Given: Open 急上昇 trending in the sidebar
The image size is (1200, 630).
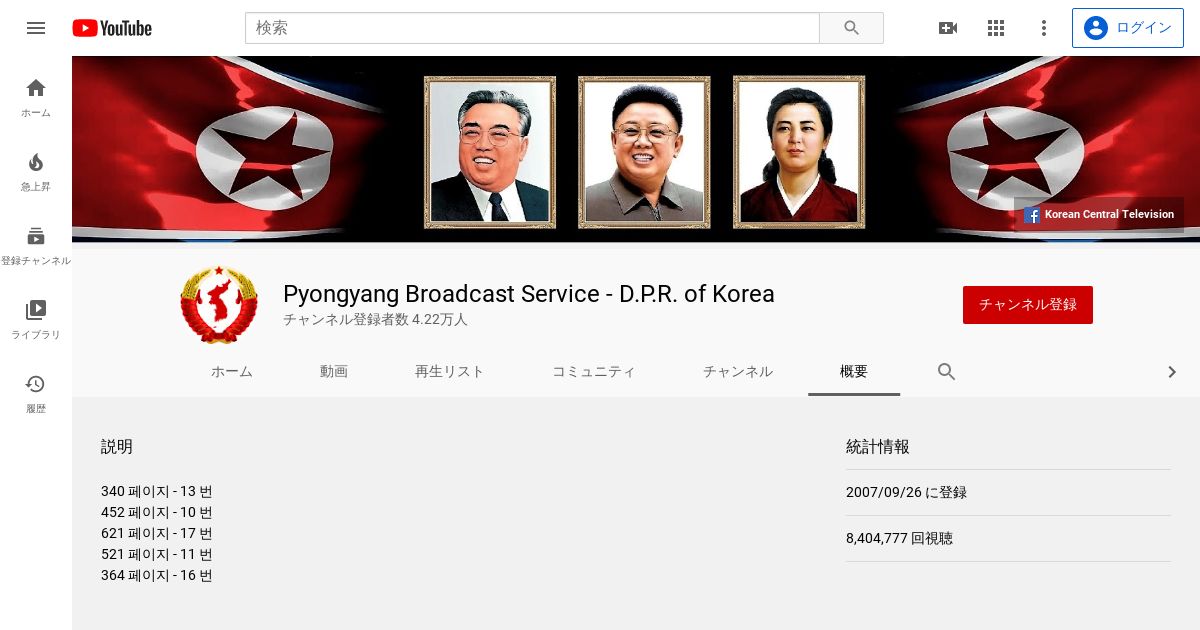Looking at the screenshot, I should click(x=36, y=172).
